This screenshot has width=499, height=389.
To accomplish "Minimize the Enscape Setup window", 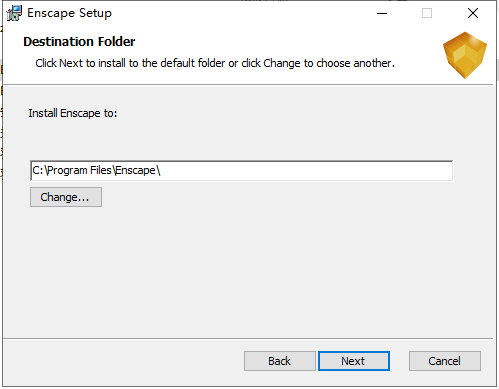I will pyautogui.click(x=382, y=13).
